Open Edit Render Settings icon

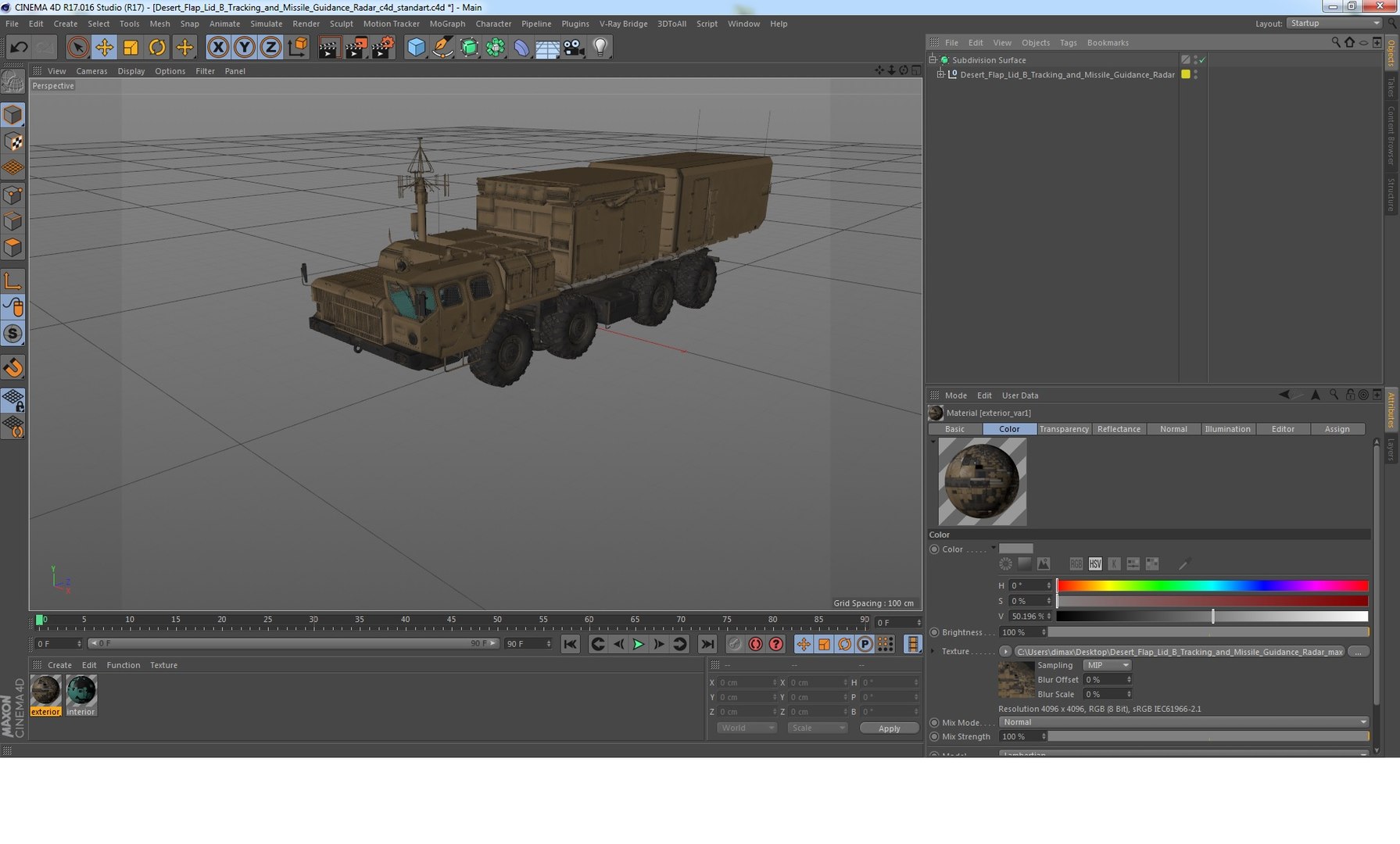pos(382,48)
